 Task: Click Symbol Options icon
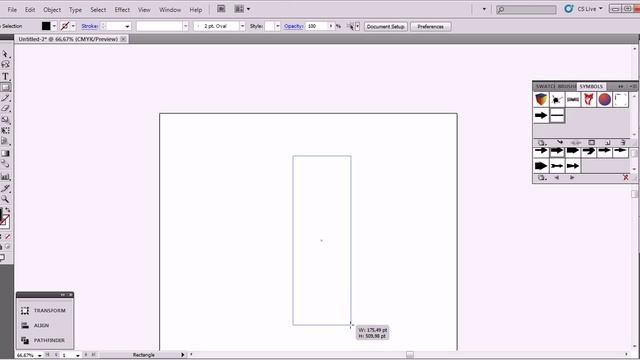coord(591,142)
